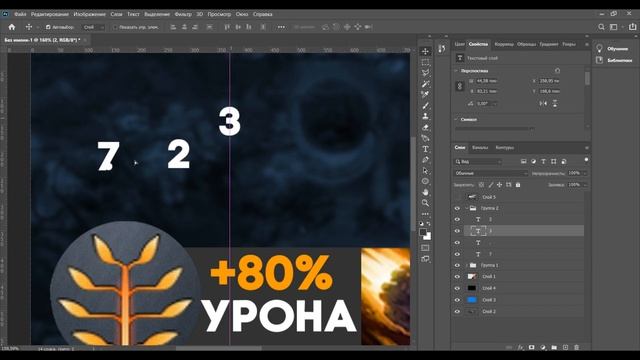Filter layers by type (T) icon
The image size is (640, 360).
coord(543,162)
